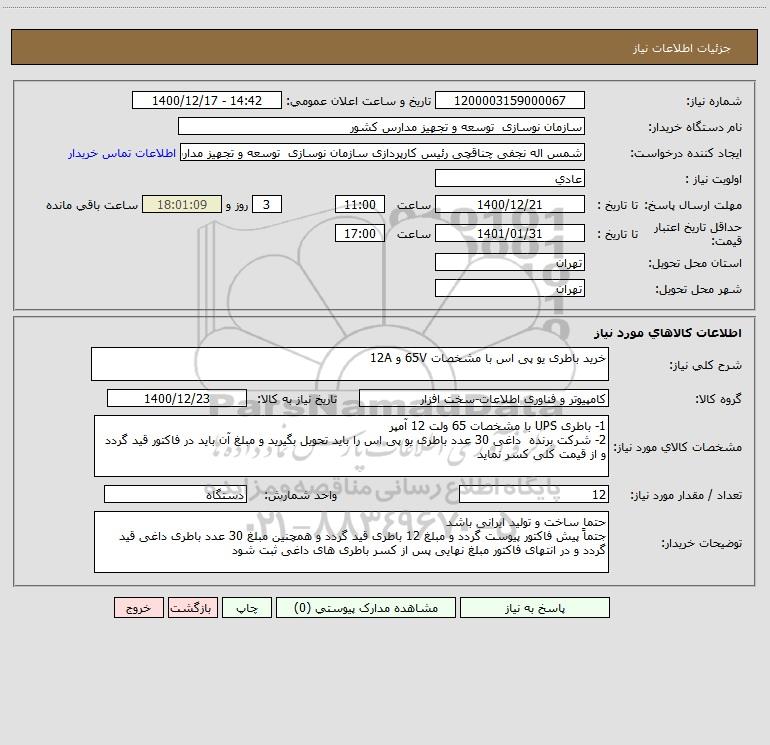Select the need number field 1200003159000067
This screenshot has width=770, height=745.
coord(510,100)
